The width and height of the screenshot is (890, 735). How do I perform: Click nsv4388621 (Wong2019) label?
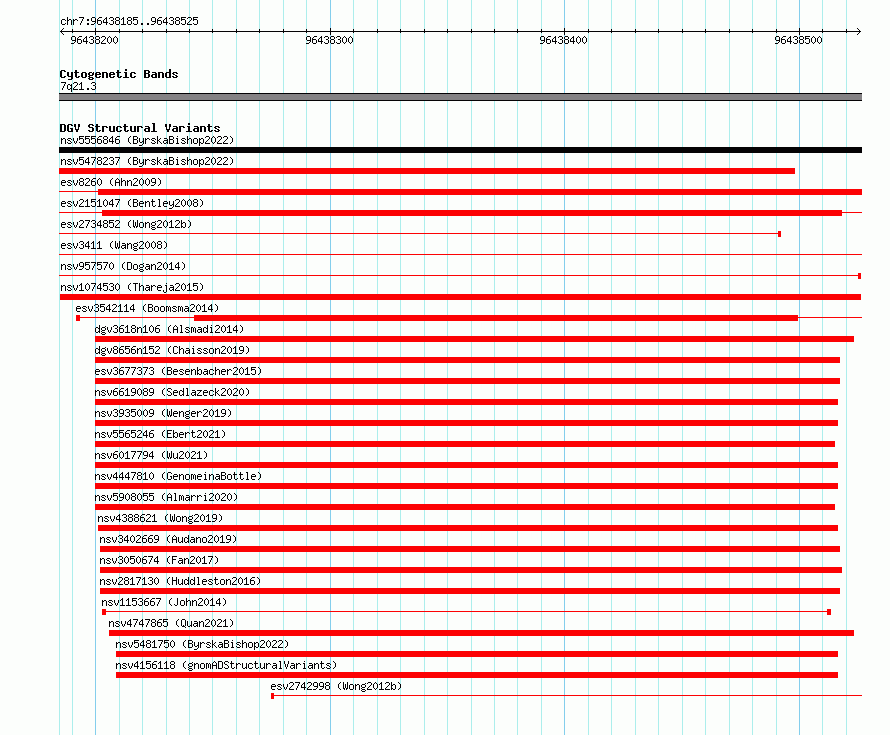pyautogui.click(x=160, y=518)
